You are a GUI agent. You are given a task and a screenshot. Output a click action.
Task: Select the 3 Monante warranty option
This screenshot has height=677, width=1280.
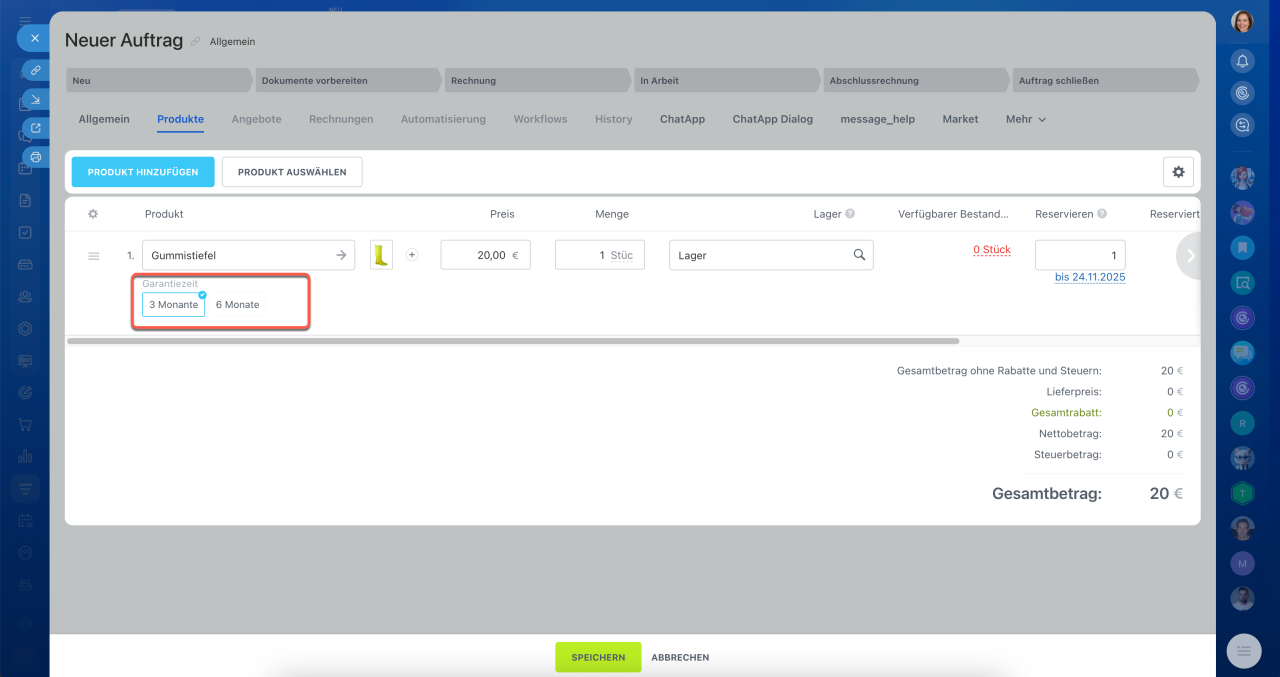pyautogui.click(x=173, y=305)
